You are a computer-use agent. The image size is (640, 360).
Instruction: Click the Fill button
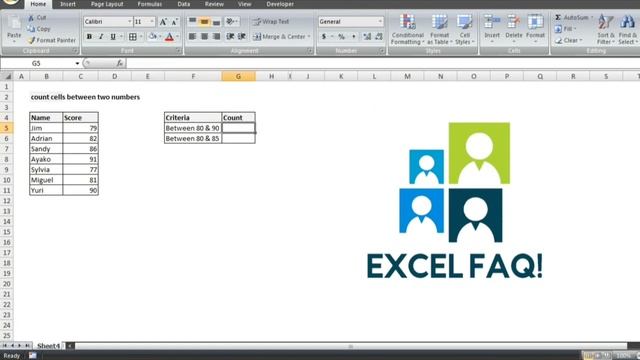(565, 29)
